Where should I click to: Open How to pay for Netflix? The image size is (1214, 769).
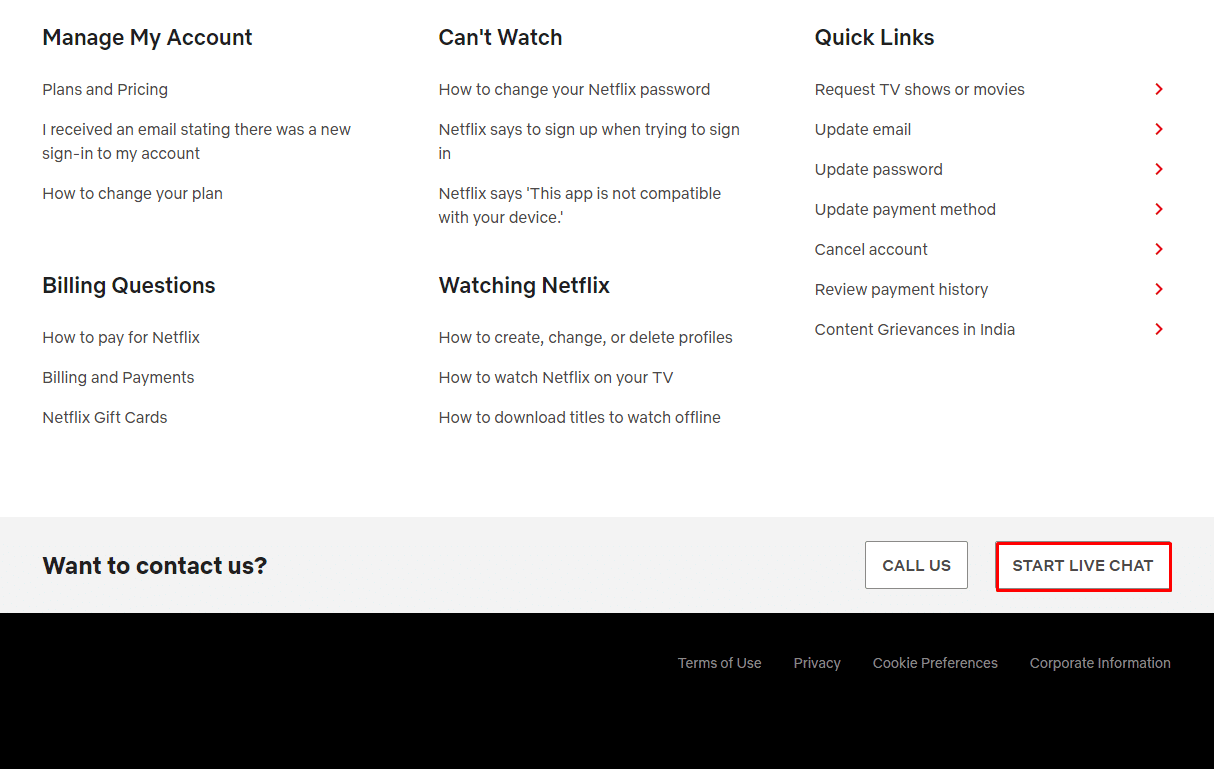pyautogui.click(x=121, y=337)
